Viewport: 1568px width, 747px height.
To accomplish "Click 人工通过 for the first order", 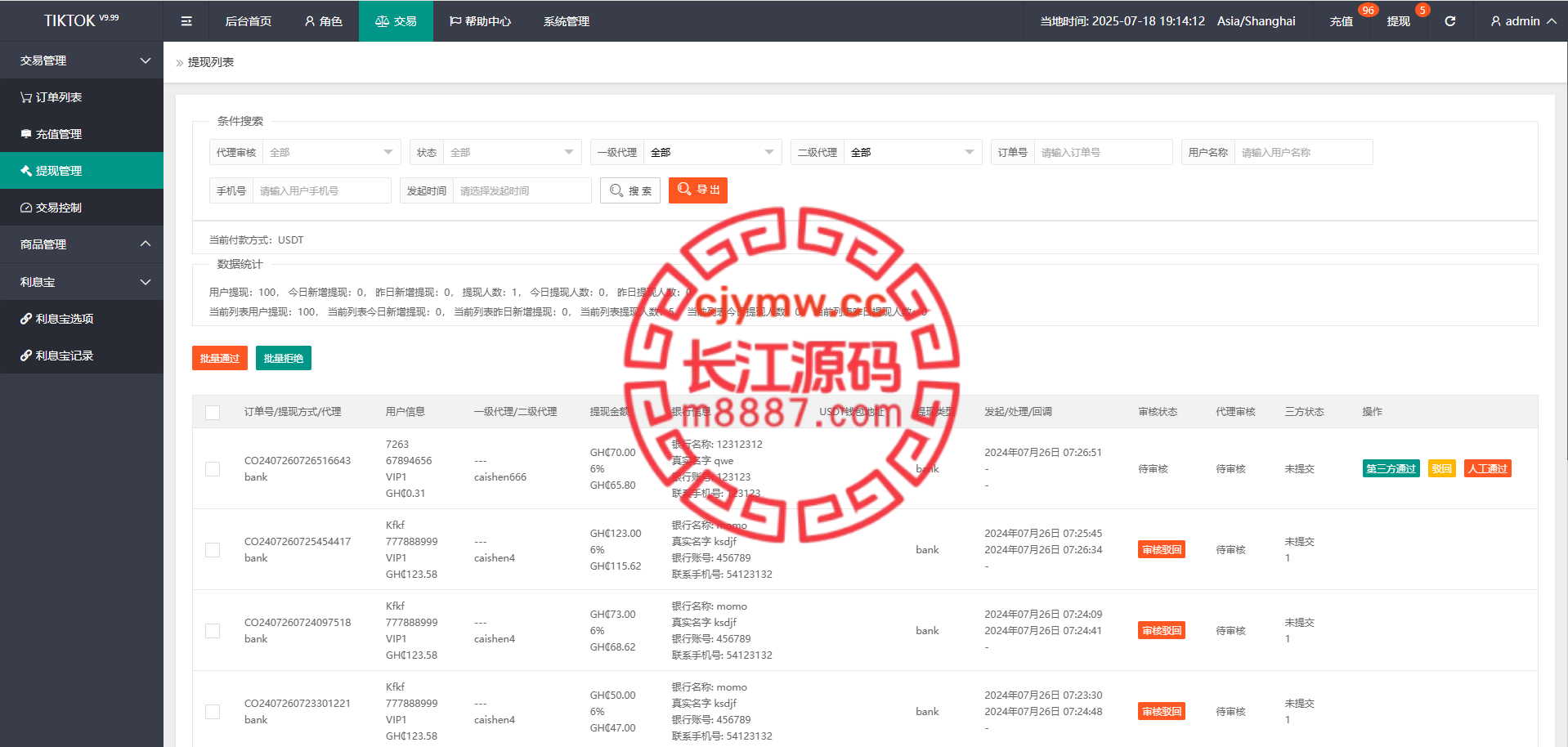I will coord(1488,468).
